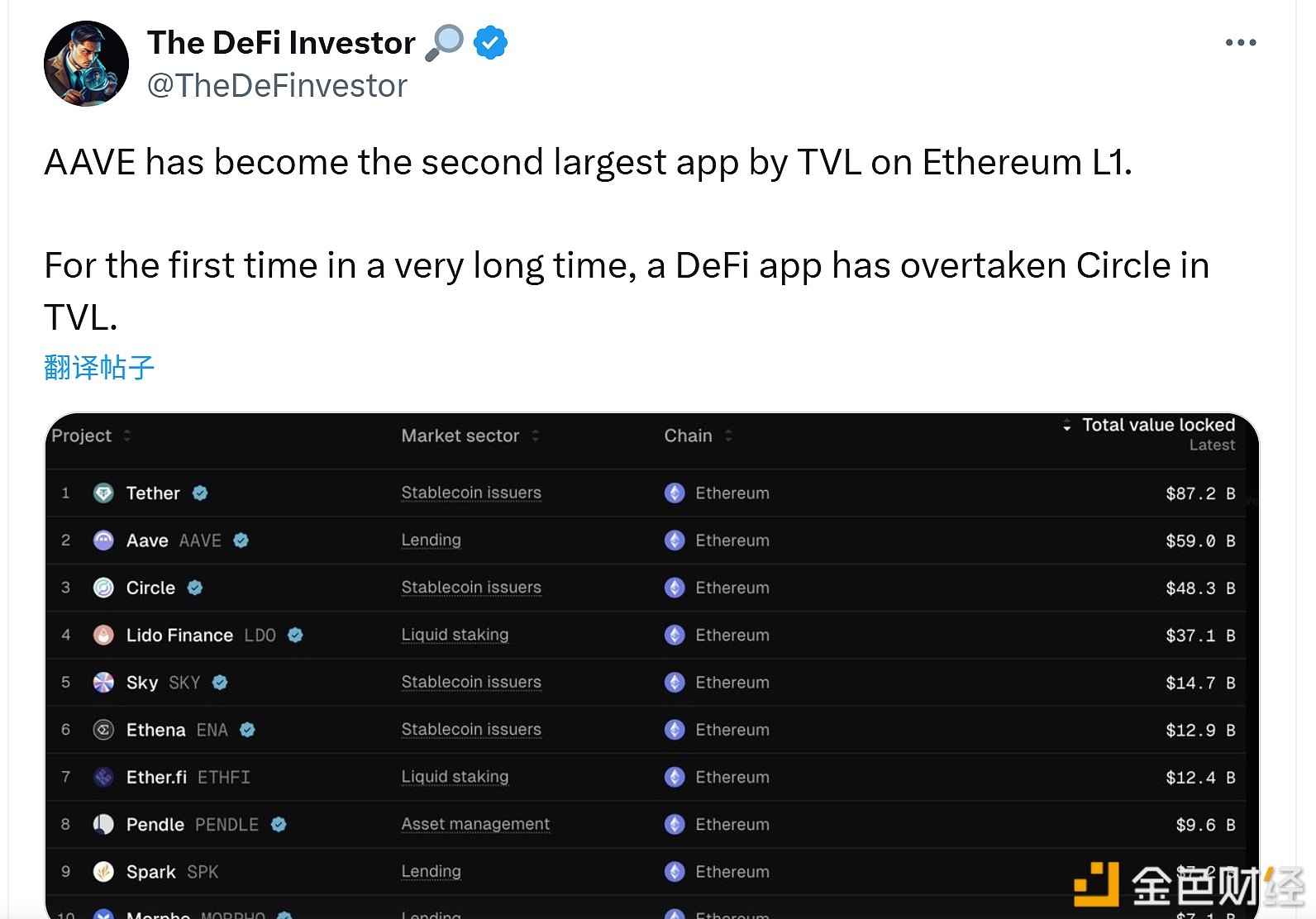Click the Aave ghost logo icon

coord(103,540)
